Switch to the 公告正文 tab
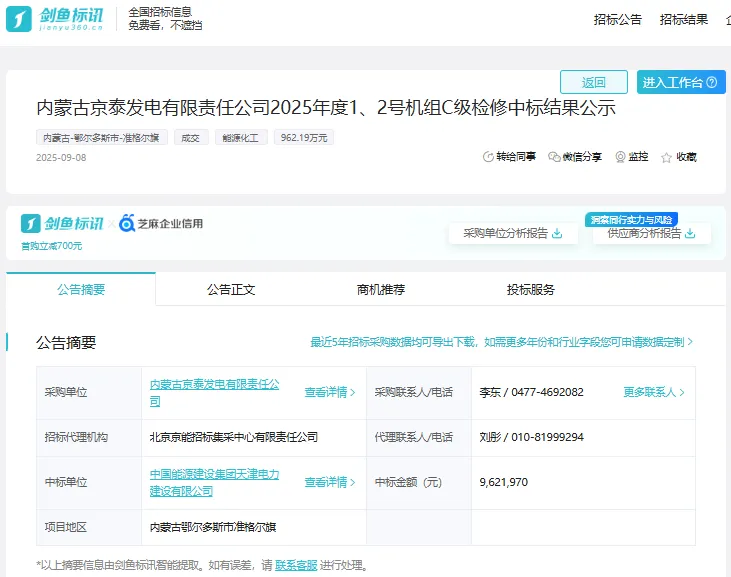 231,289
